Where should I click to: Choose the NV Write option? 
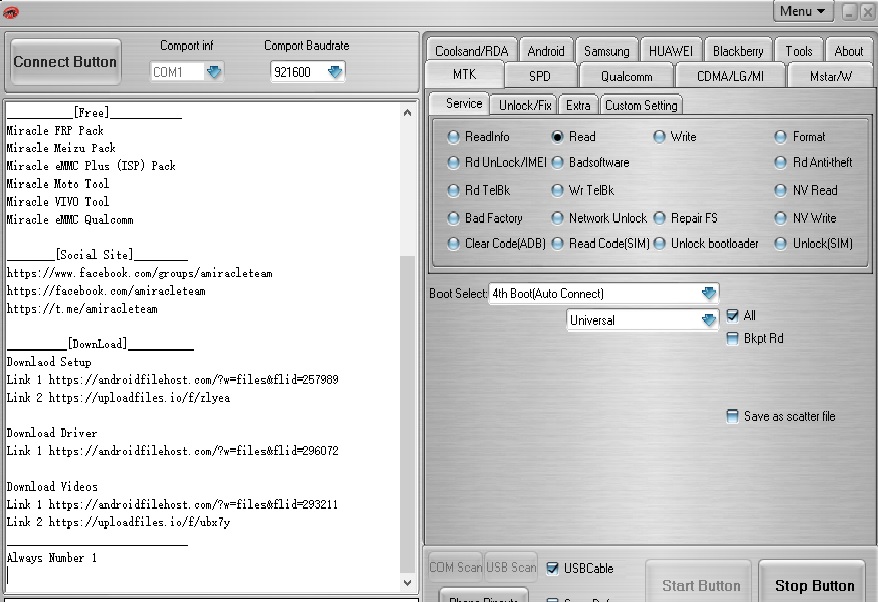(782, 218)
